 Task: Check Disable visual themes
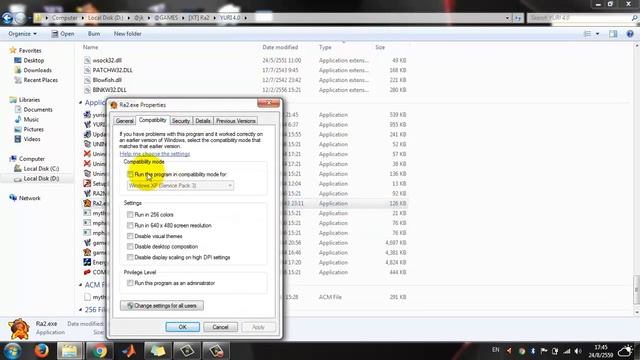tap(130, 236)
